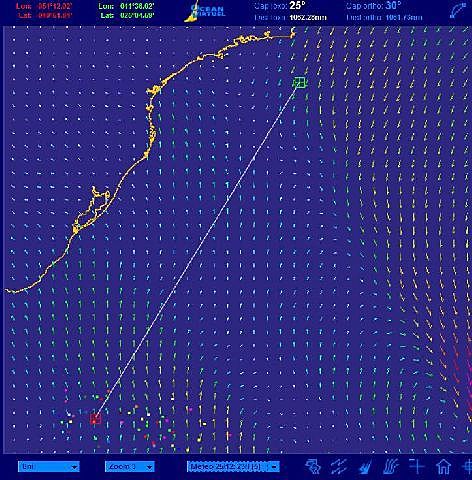Click the green Lon/Lat coordinates readout
472x480 pixels.
[x=126, y=11]
